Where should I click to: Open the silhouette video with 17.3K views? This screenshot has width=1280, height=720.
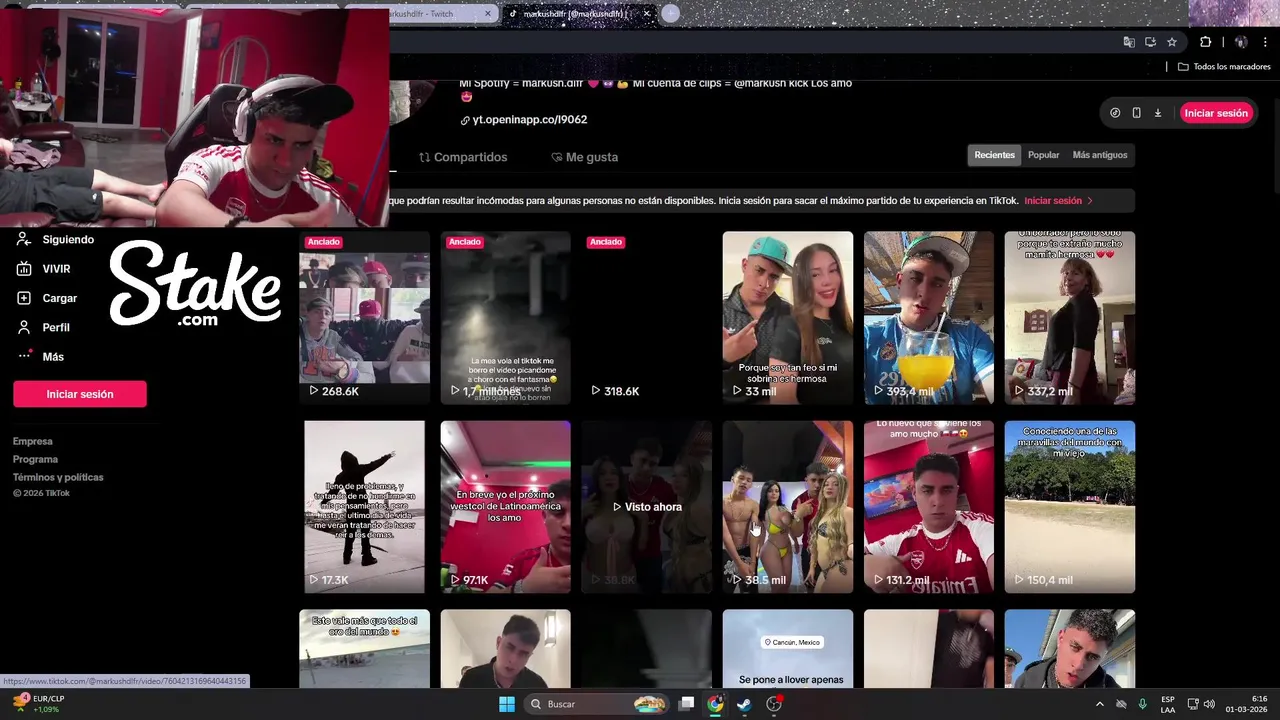pos(364,507)
